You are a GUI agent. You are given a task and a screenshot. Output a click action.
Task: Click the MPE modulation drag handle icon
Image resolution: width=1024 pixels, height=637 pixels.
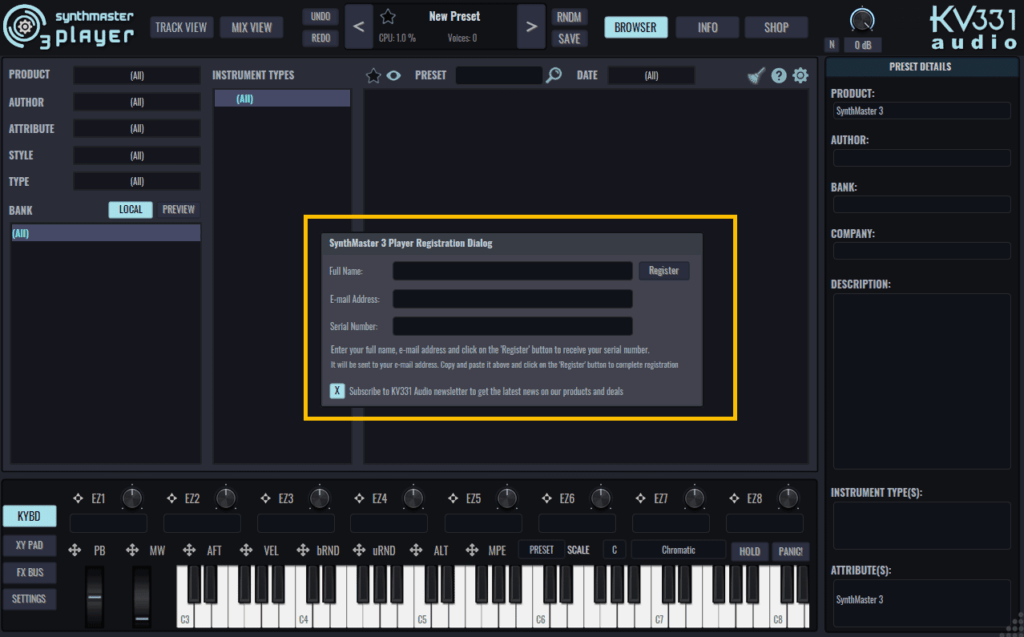click(x=472, y=550)
